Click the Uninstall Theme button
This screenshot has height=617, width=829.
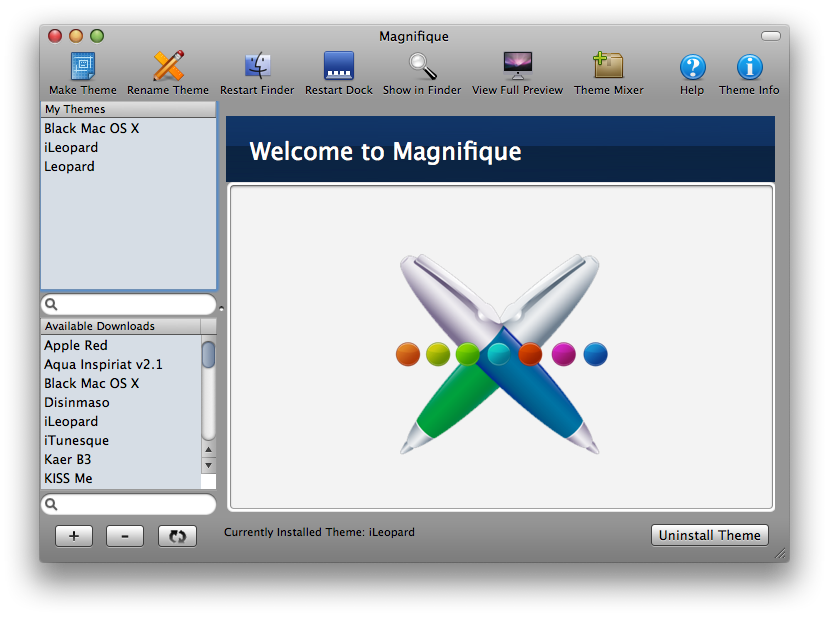click(x=710, y=535)
